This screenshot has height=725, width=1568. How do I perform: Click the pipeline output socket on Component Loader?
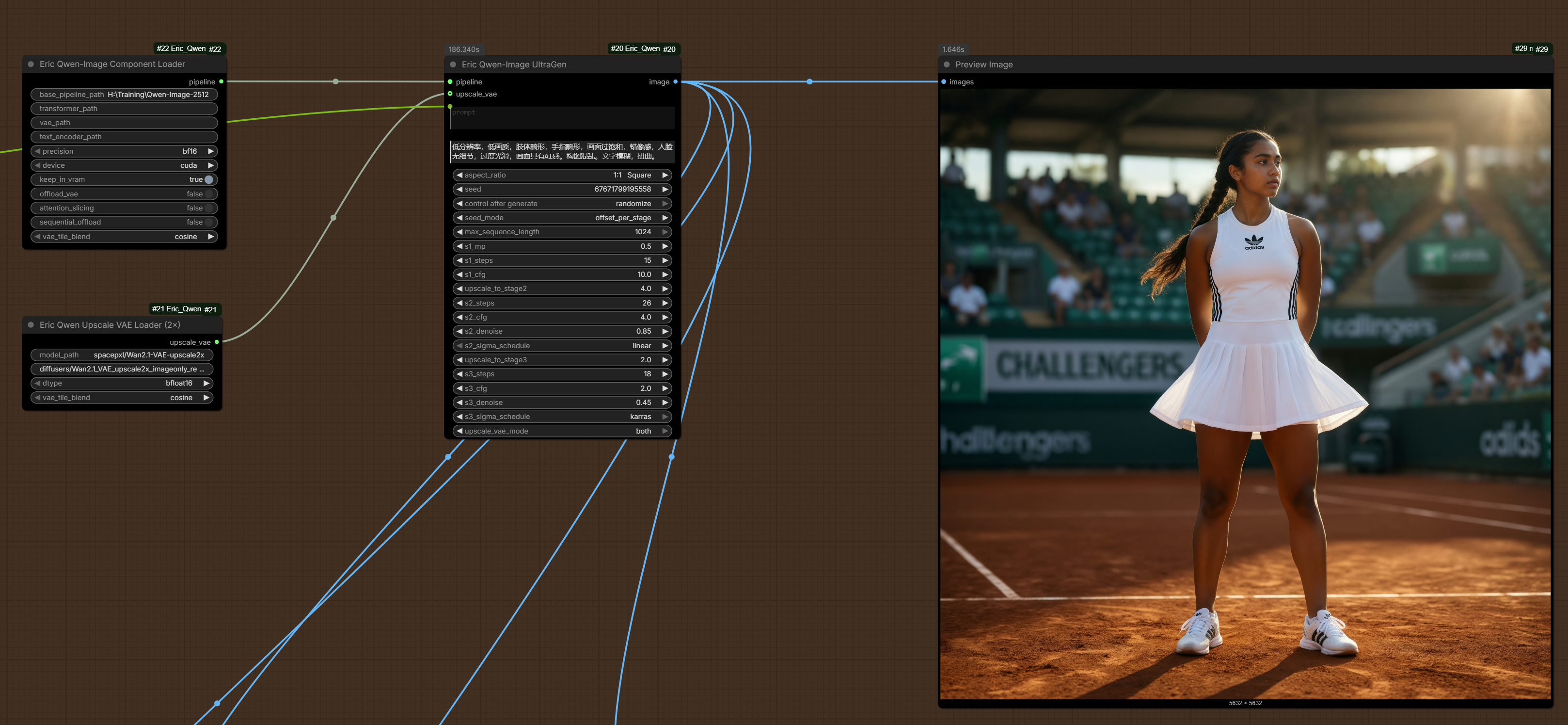(221, 81)
